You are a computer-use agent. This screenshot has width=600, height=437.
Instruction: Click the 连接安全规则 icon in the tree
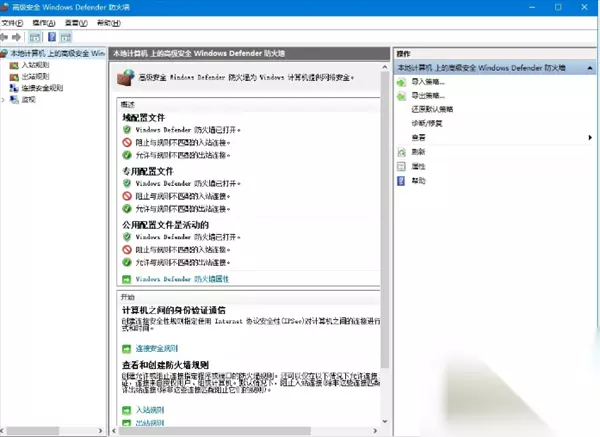tap(14, 88)
